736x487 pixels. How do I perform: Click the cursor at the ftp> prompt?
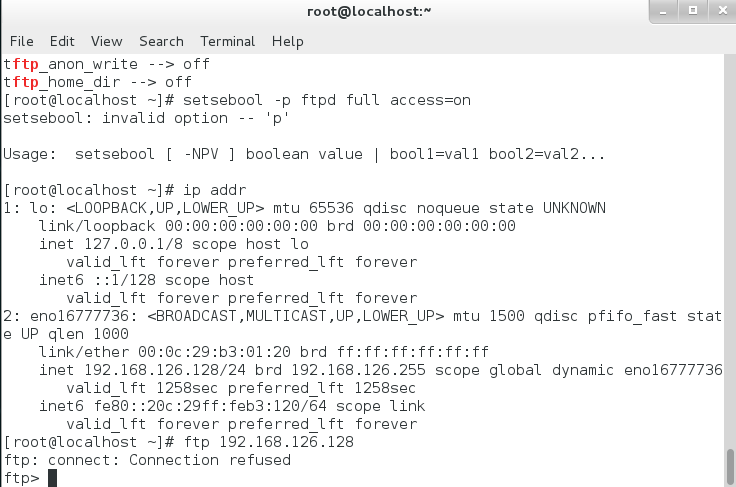click(53, 478)
